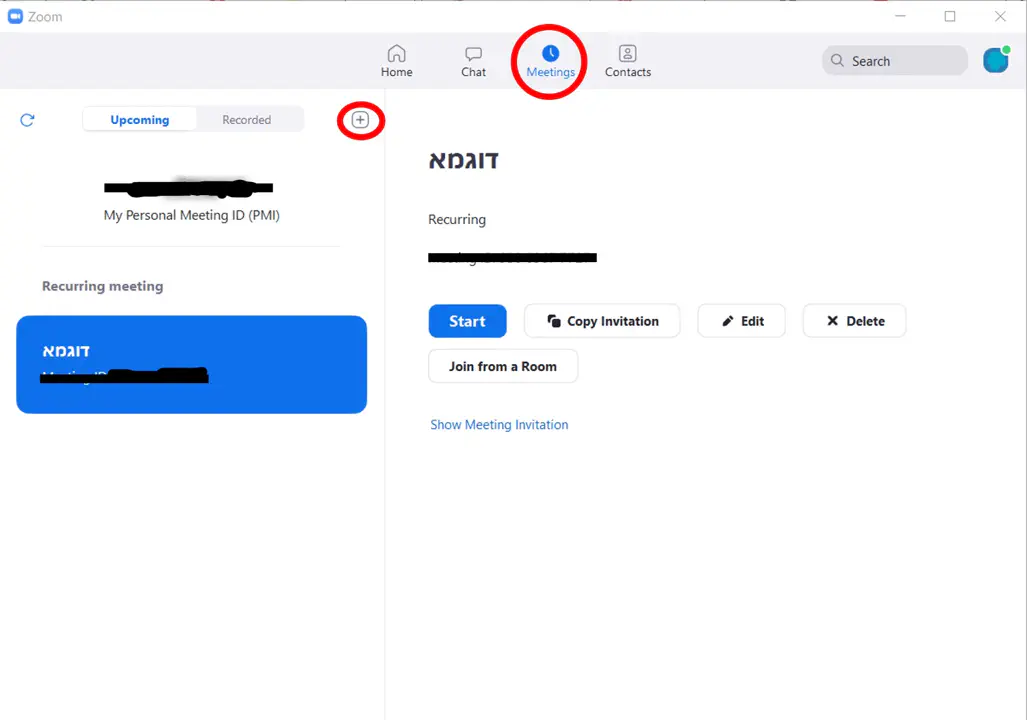Start the selected recurring meeting

(x=467, y=321)
